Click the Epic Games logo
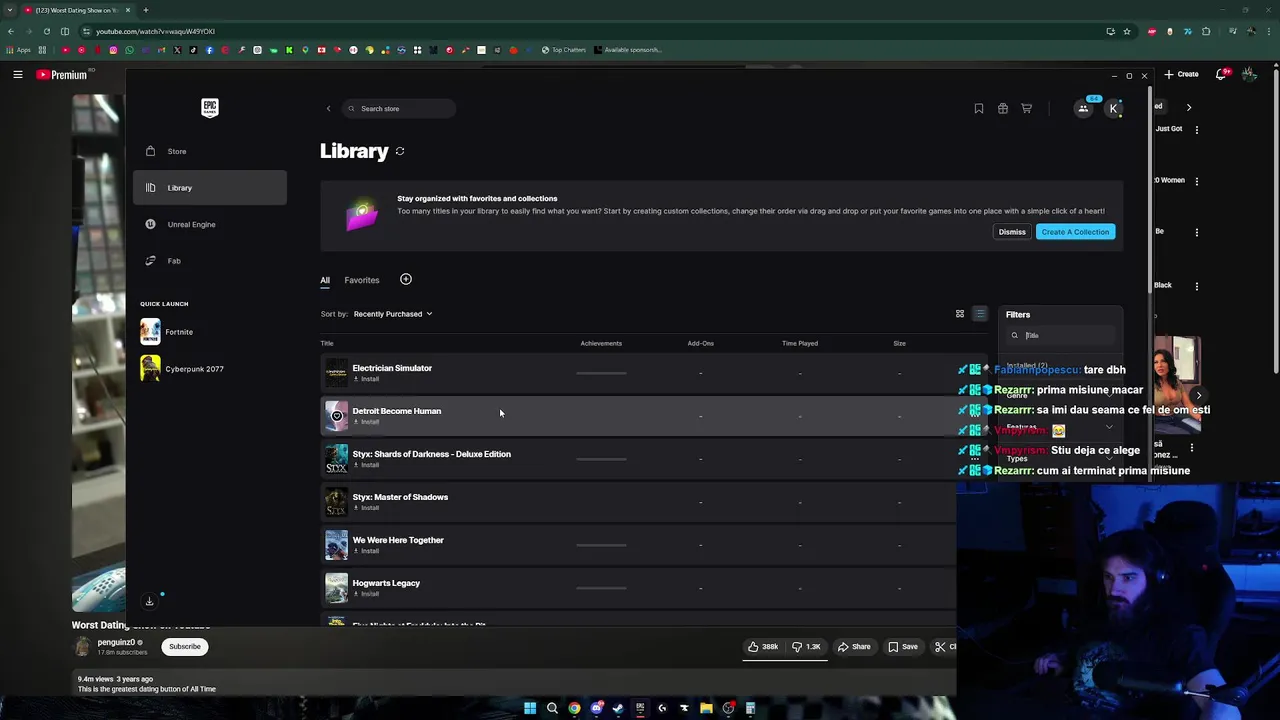Viewport: 1280px width, 720px height. click(210, 108)
